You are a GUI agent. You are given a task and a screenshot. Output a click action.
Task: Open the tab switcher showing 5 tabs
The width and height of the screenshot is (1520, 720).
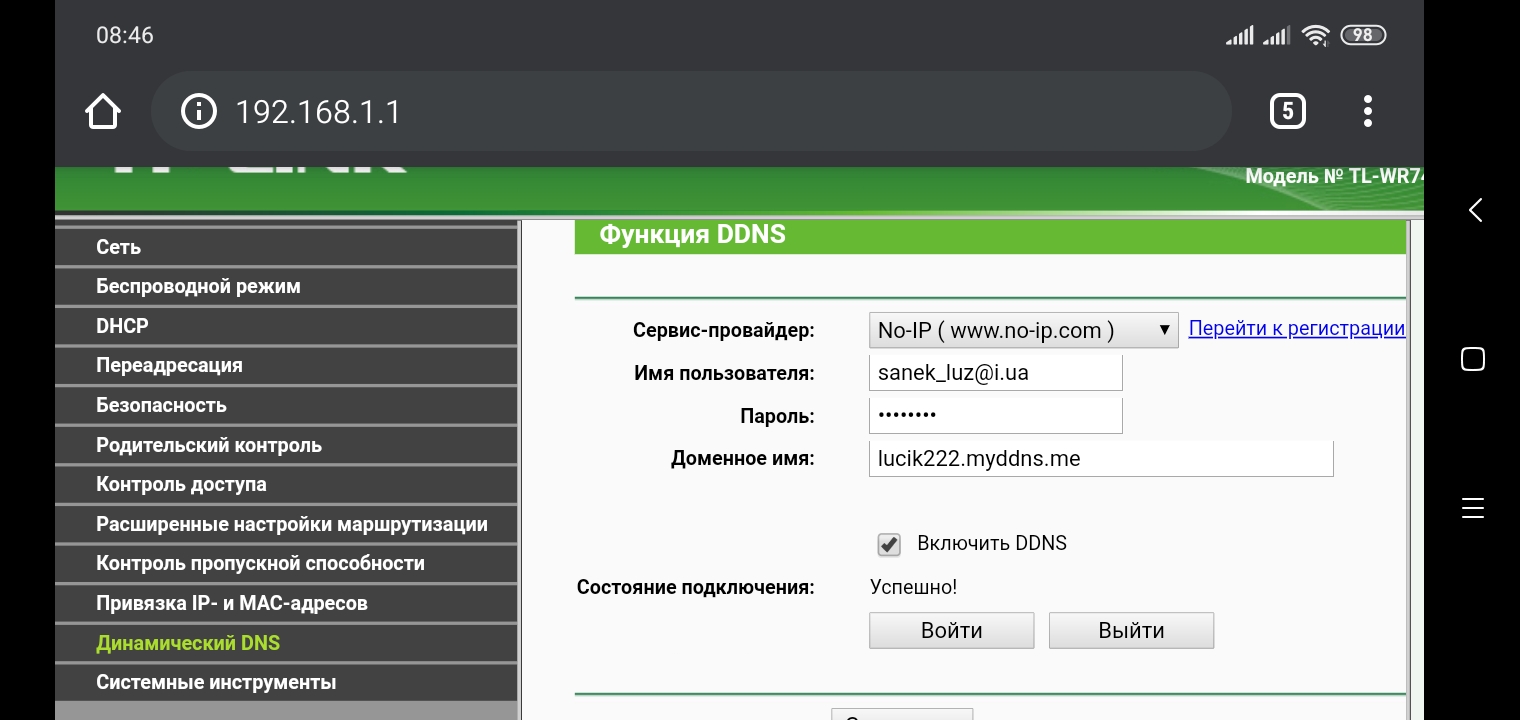click(x=1287, y=111)
